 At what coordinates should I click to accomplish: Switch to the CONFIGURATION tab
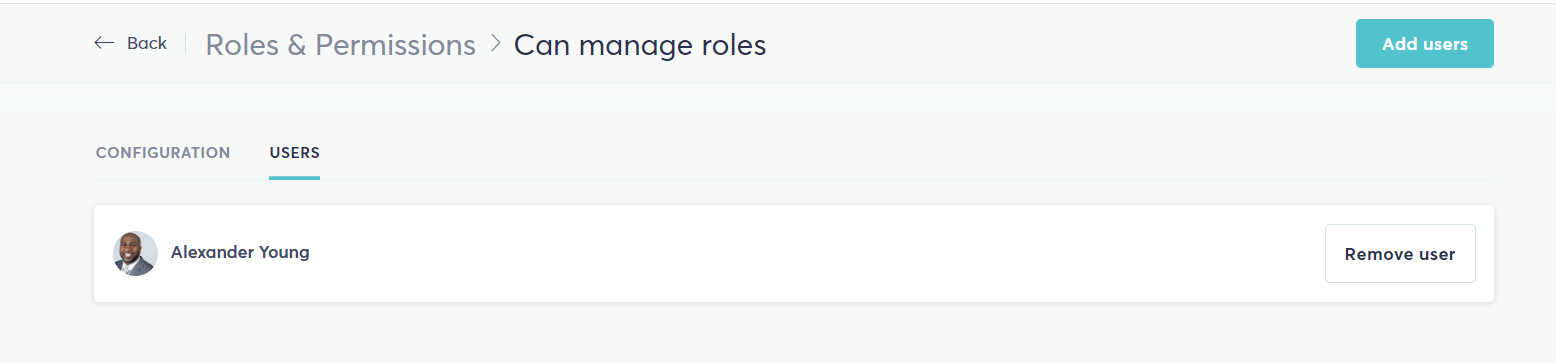coord(163,153)
